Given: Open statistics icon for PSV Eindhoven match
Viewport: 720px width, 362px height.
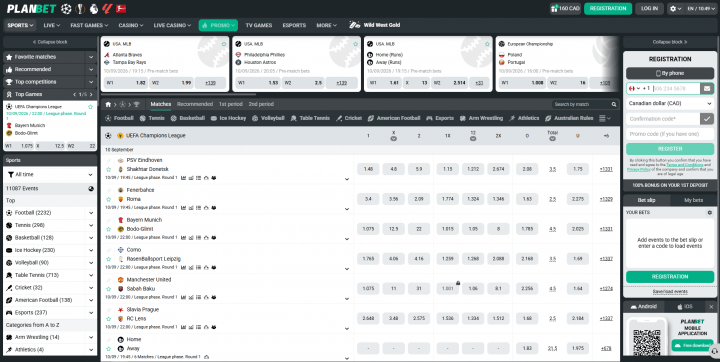Looking at the screenshot, I should click(x=184, y=178).
